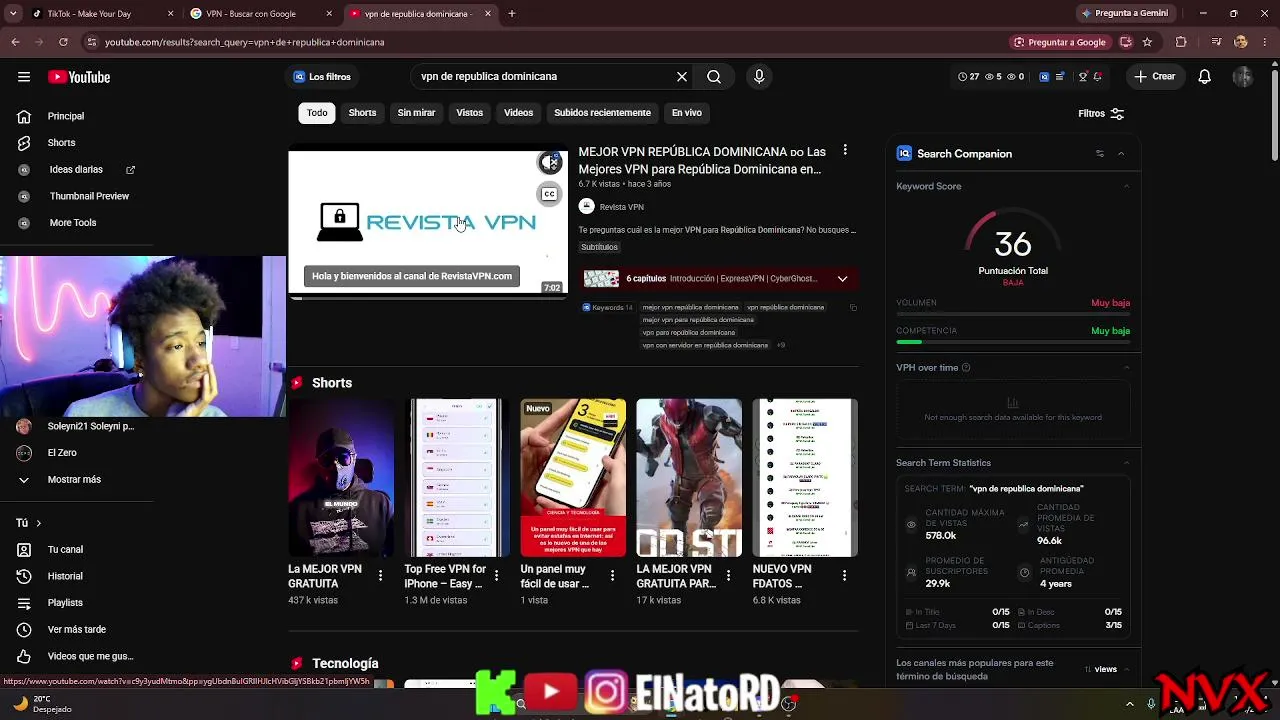The image size is (1280, 720).
Task: Open the Chrome tab search dropdown
Action: 13,14
